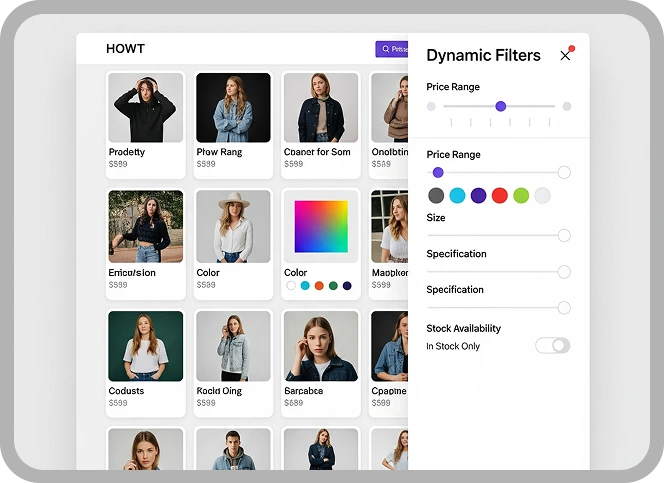
Task: Select teal swatch under gradient Color card
Action: coord(305,286)
